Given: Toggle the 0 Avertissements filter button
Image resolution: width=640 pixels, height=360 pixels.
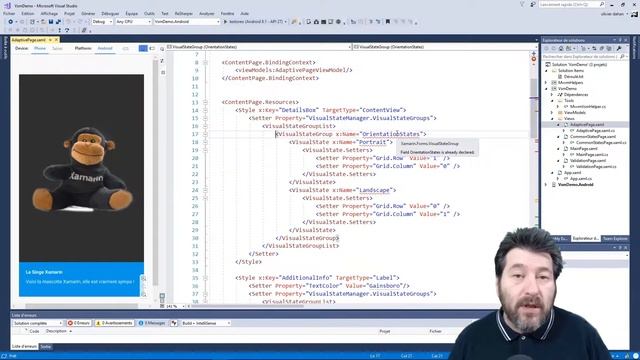Looking at the screenshot, I should pyautogui.click(x=114, y=323).
